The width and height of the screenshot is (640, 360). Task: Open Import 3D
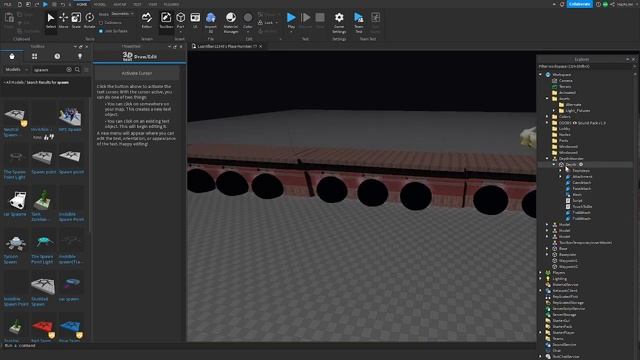coord(211,22)
